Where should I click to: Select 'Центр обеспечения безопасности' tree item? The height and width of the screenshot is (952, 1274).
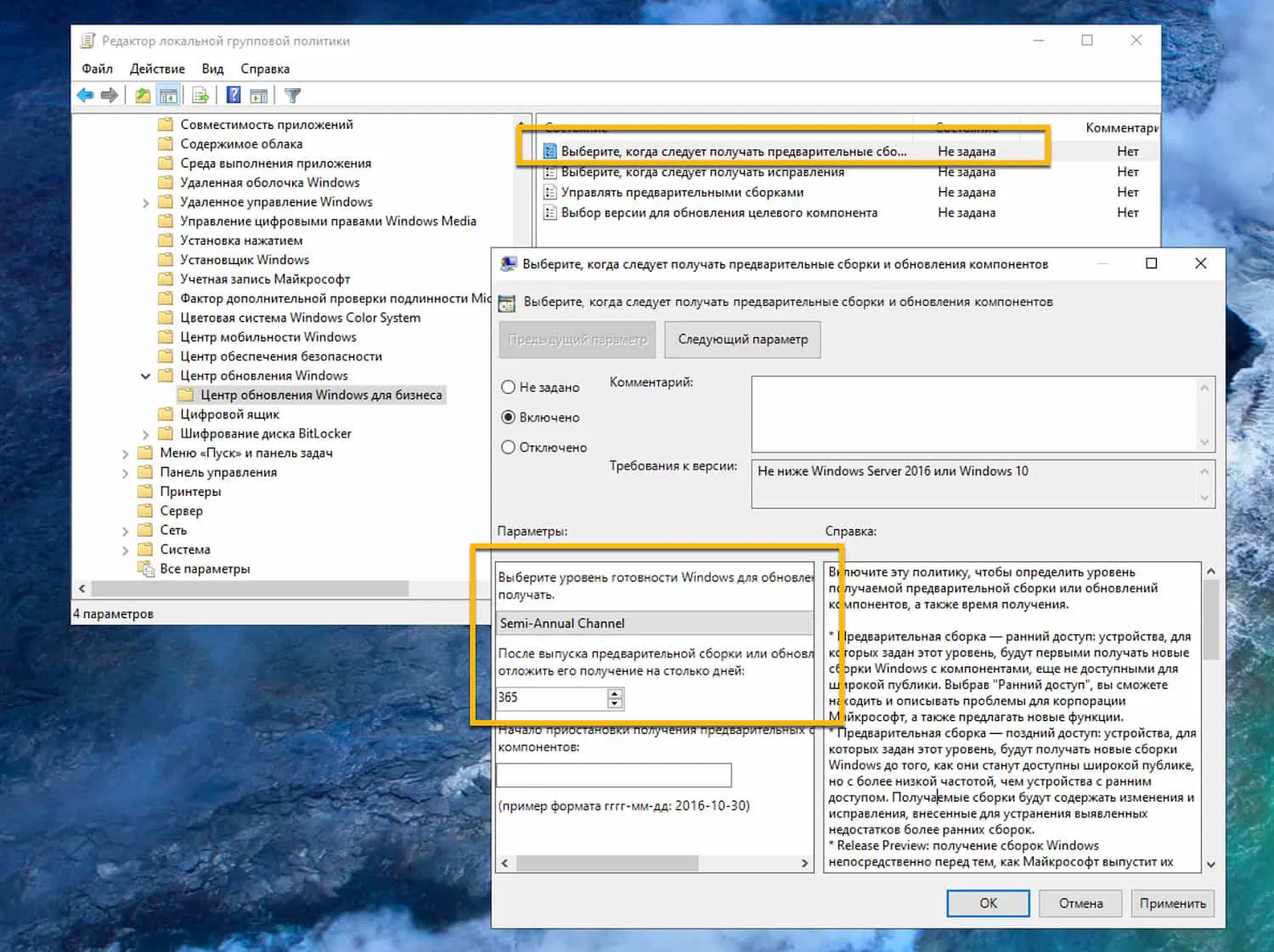pos(281,357)
